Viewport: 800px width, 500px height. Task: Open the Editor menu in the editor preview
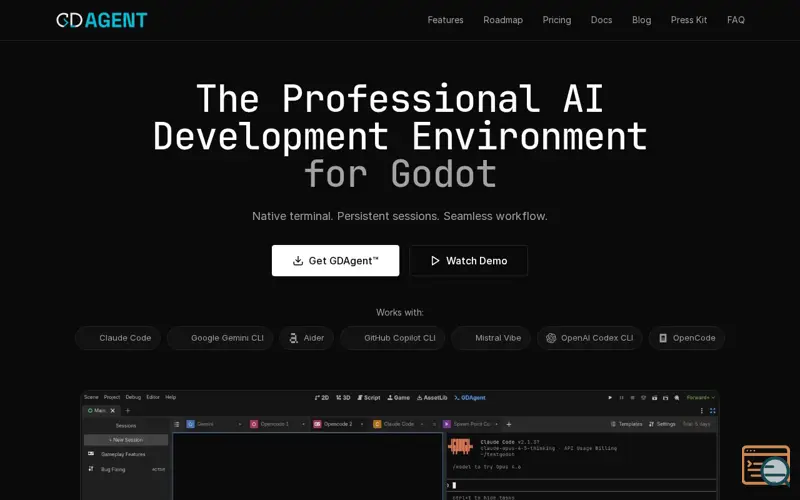[x=153, y=397]
